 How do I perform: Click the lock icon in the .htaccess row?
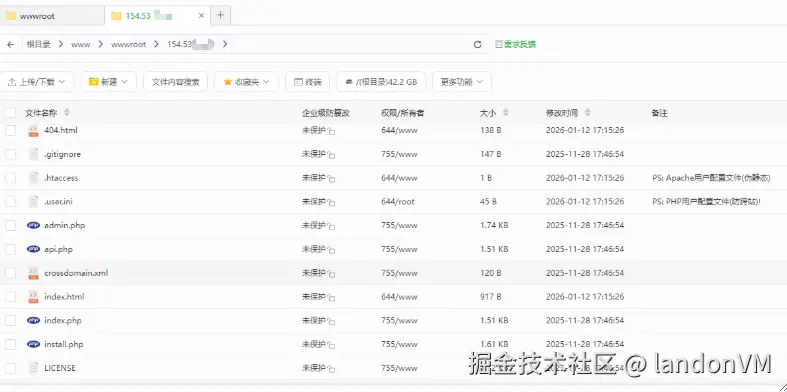[331, 178]
